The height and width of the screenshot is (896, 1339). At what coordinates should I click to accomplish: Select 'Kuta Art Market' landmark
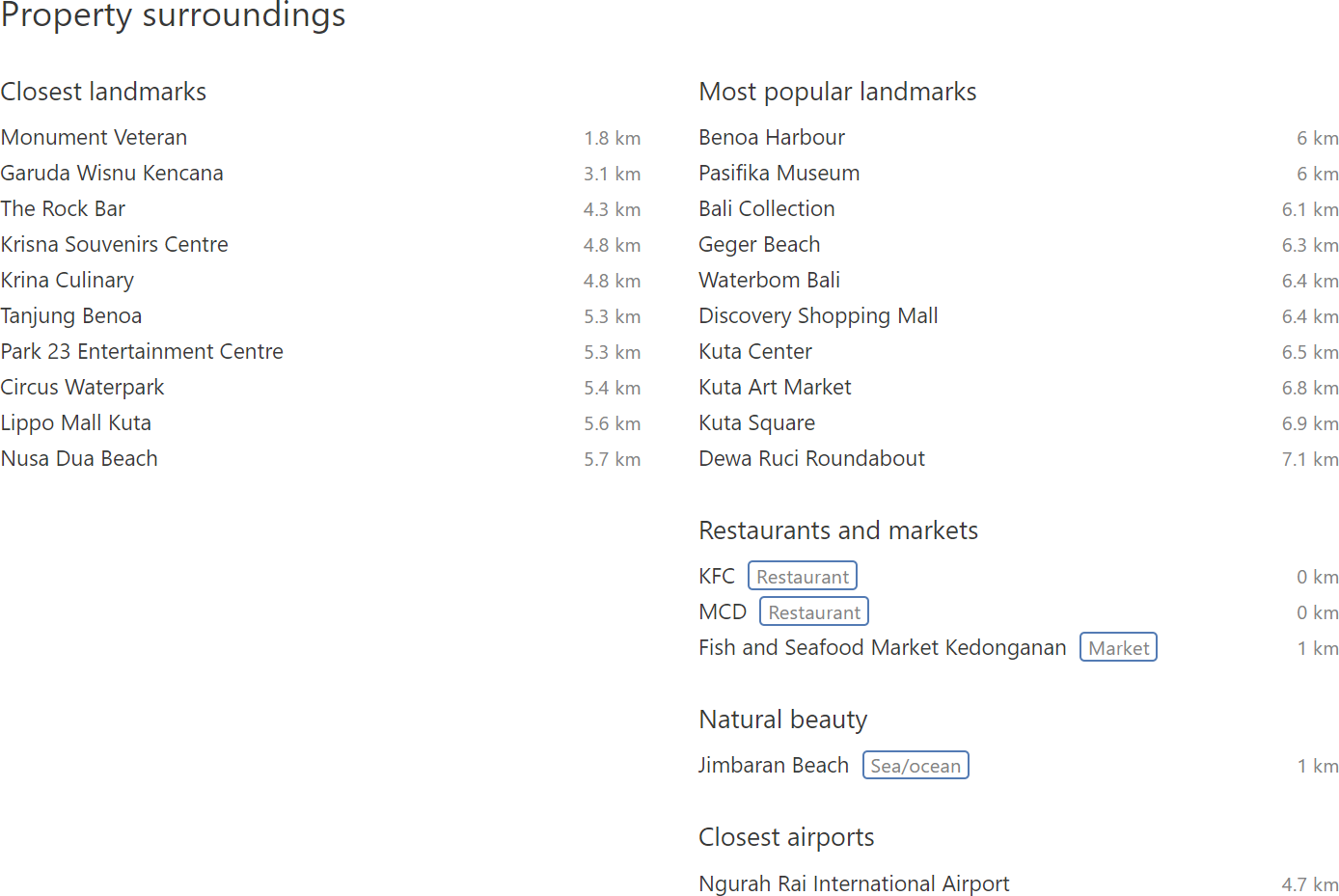point(775,388)
